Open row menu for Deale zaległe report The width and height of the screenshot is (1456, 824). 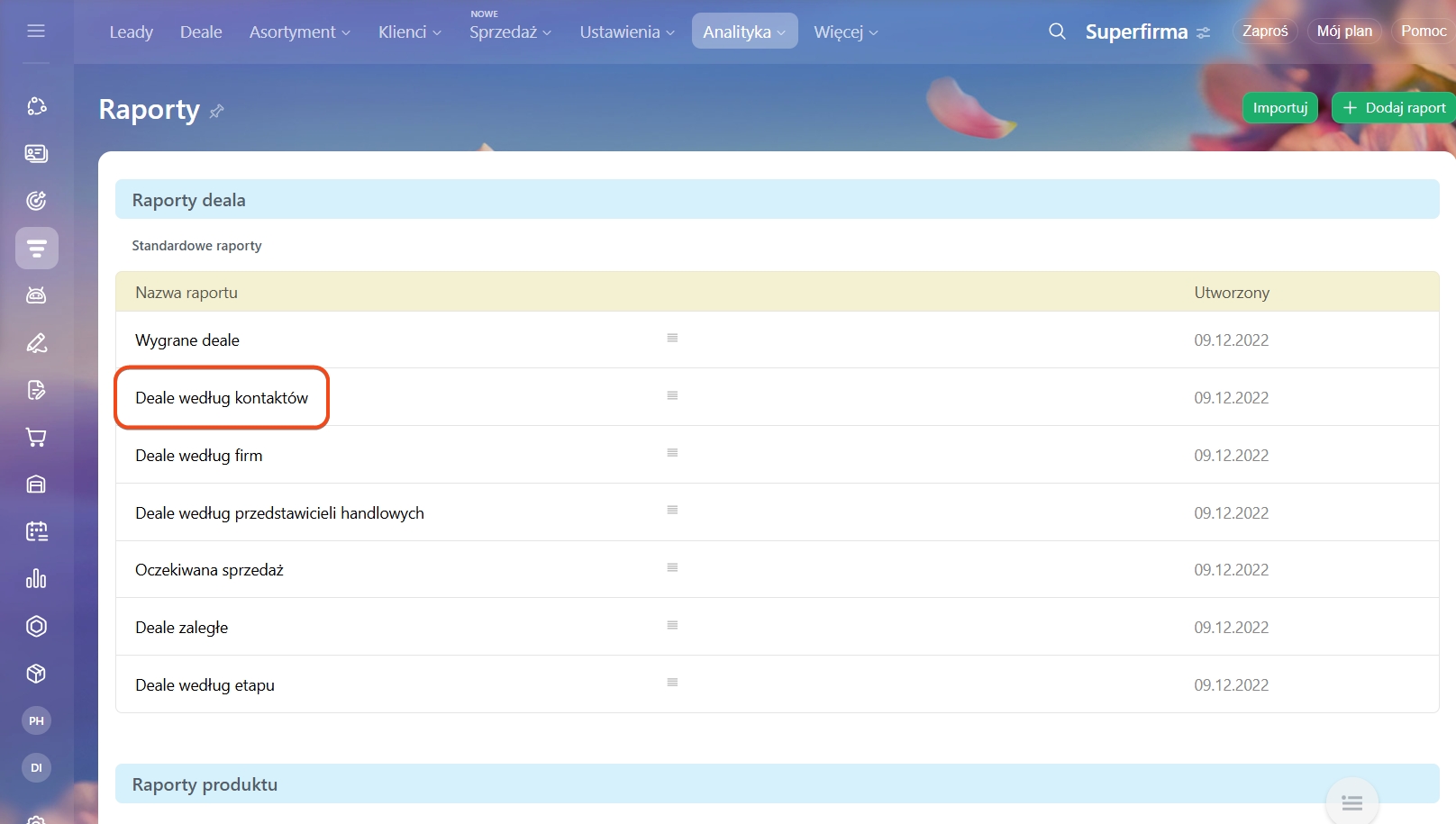[672, 625]
